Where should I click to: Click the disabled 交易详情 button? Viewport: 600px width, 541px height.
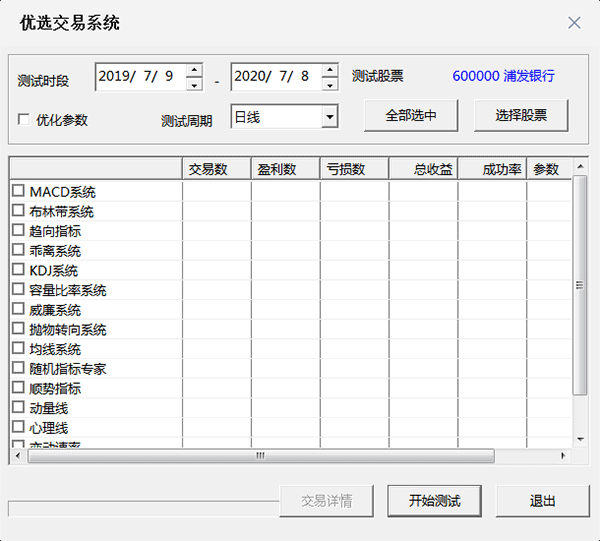326,501
